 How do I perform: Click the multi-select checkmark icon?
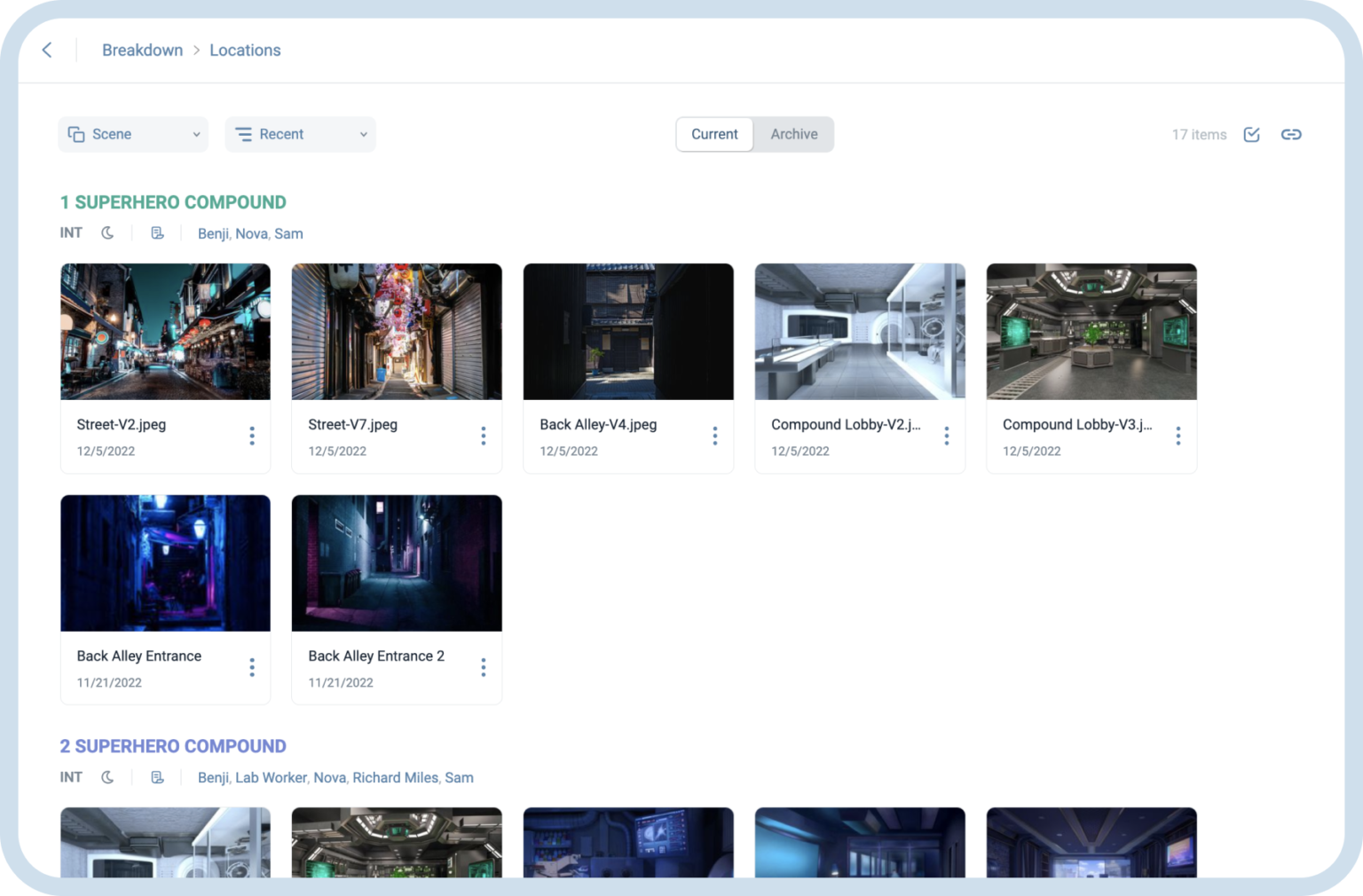(x=1251, y=134)
